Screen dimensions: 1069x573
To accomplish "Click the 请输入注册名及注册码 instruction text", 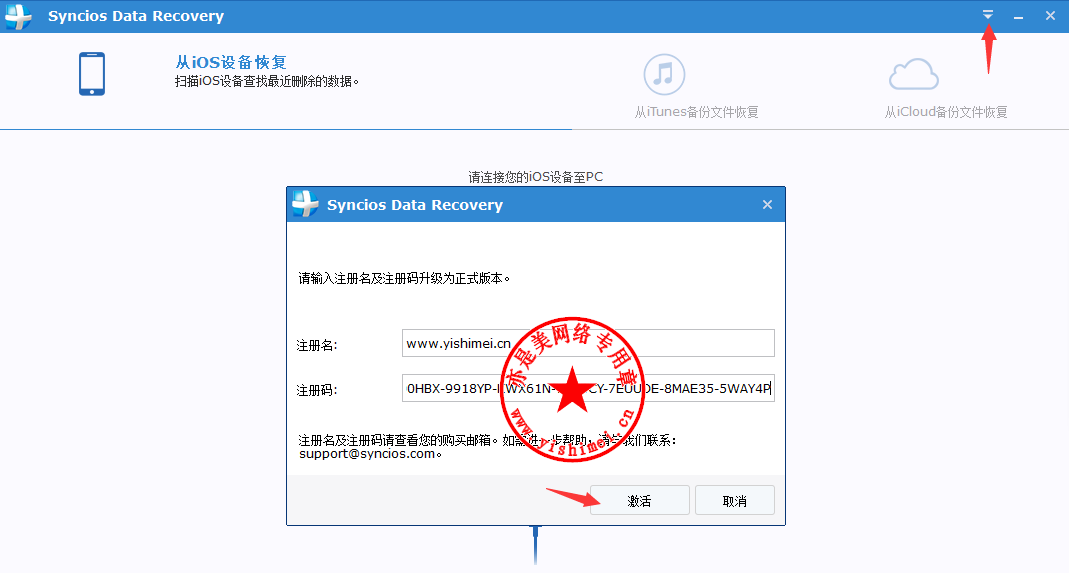I will tap(404, 278).
